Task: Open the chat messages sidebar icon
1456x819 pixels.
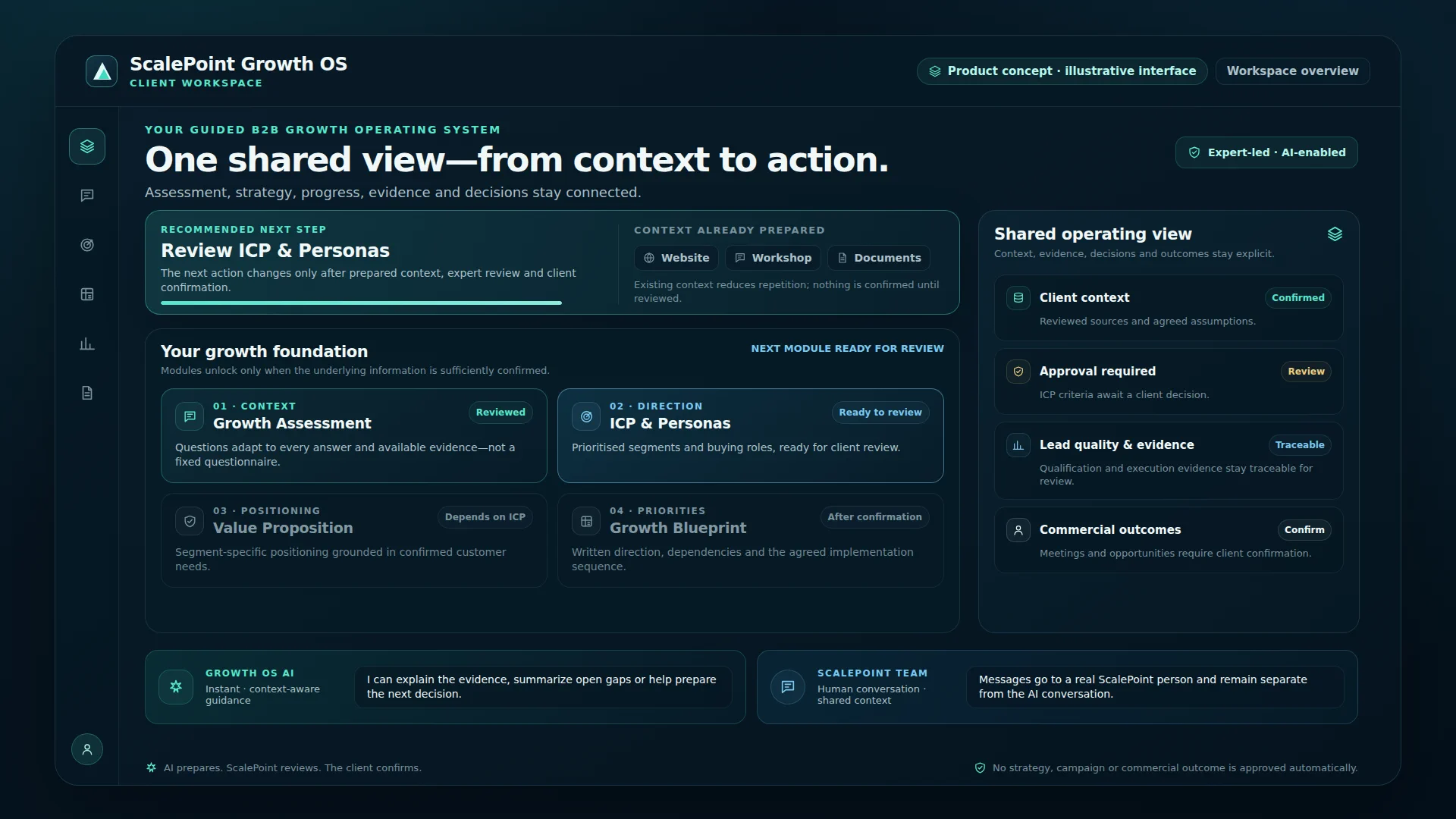Action: pyautogui.click(x=87, y=196)
